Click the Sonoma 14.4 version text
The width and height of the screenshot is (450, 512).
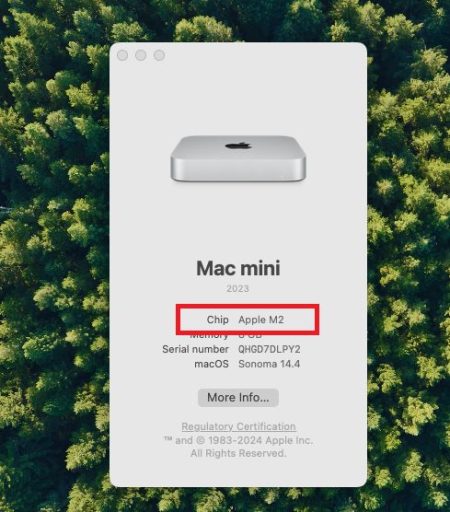click(269, 364)
